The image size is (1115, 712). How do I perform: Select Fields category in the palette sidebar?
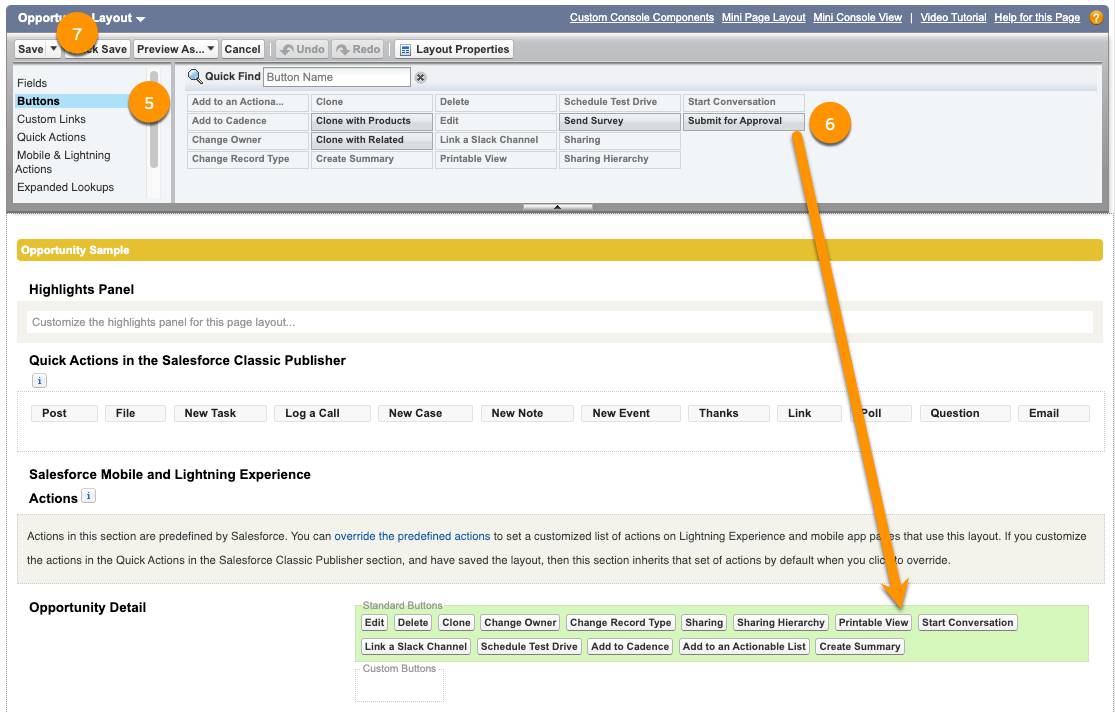coord(33,83)
